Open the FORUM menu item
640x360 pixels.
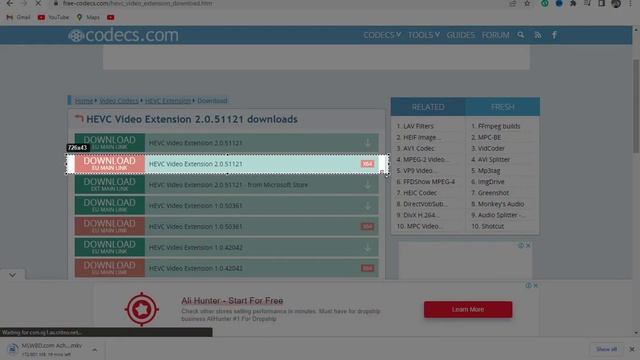(496, 35)
